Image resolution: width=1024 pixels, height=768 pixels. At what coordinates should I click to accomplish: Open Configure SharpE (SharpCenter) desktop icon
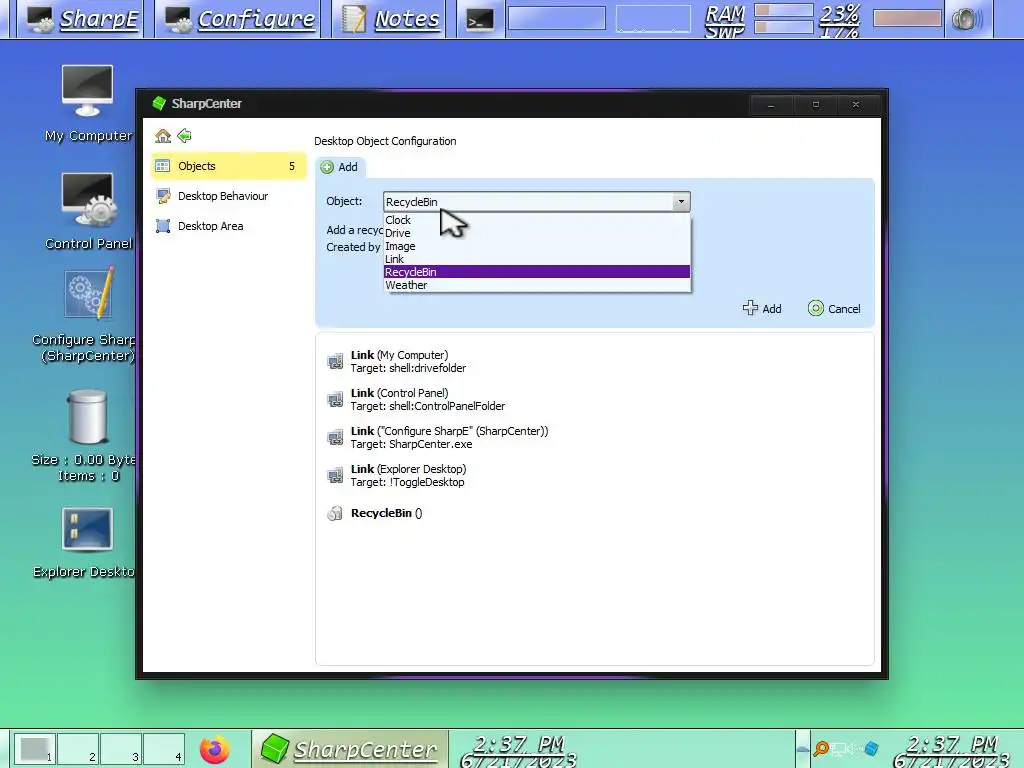tap(89, 294)
